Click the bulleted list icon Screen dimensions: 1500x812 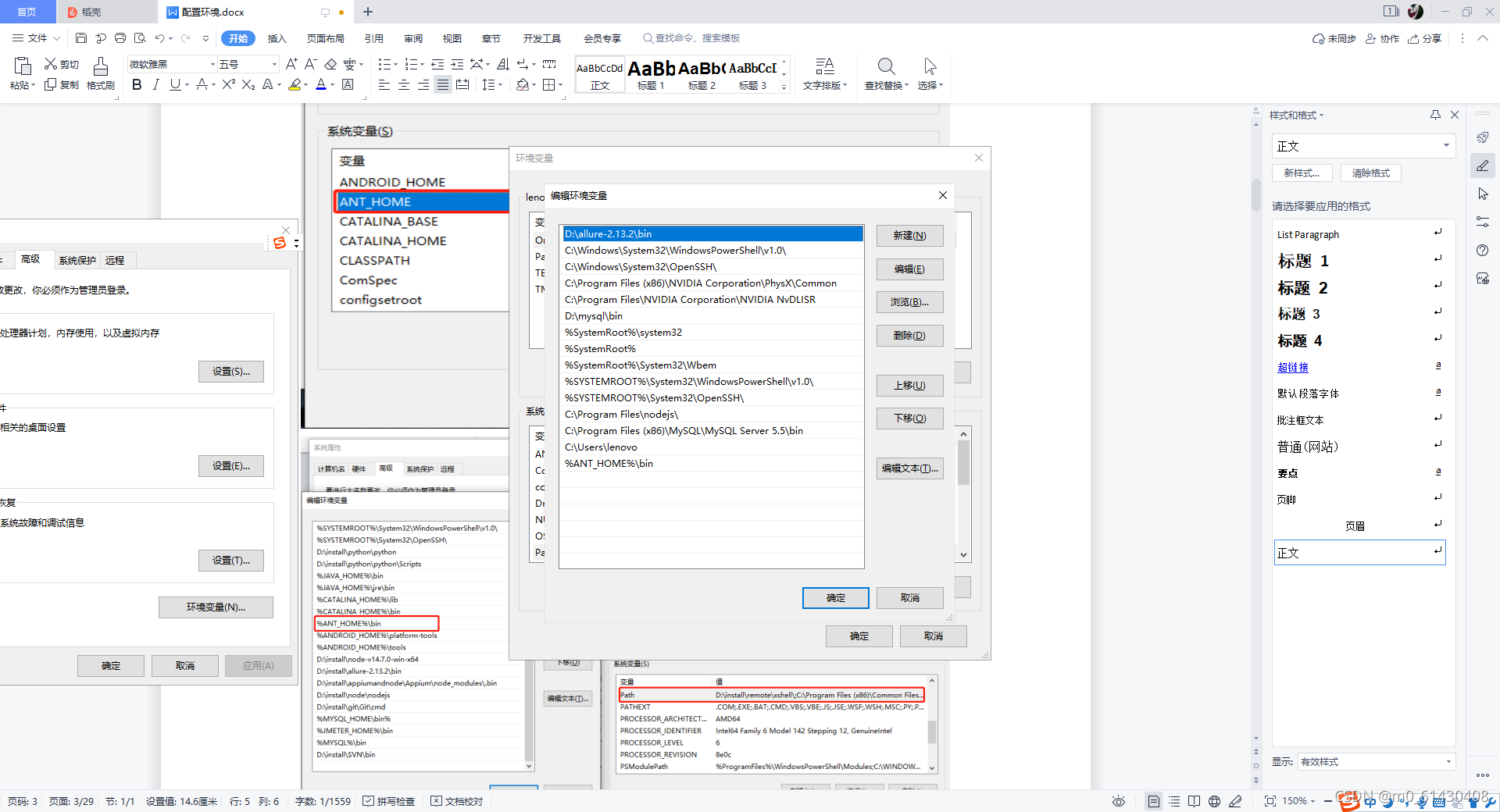pyautogui.click(x=384, y=64)
